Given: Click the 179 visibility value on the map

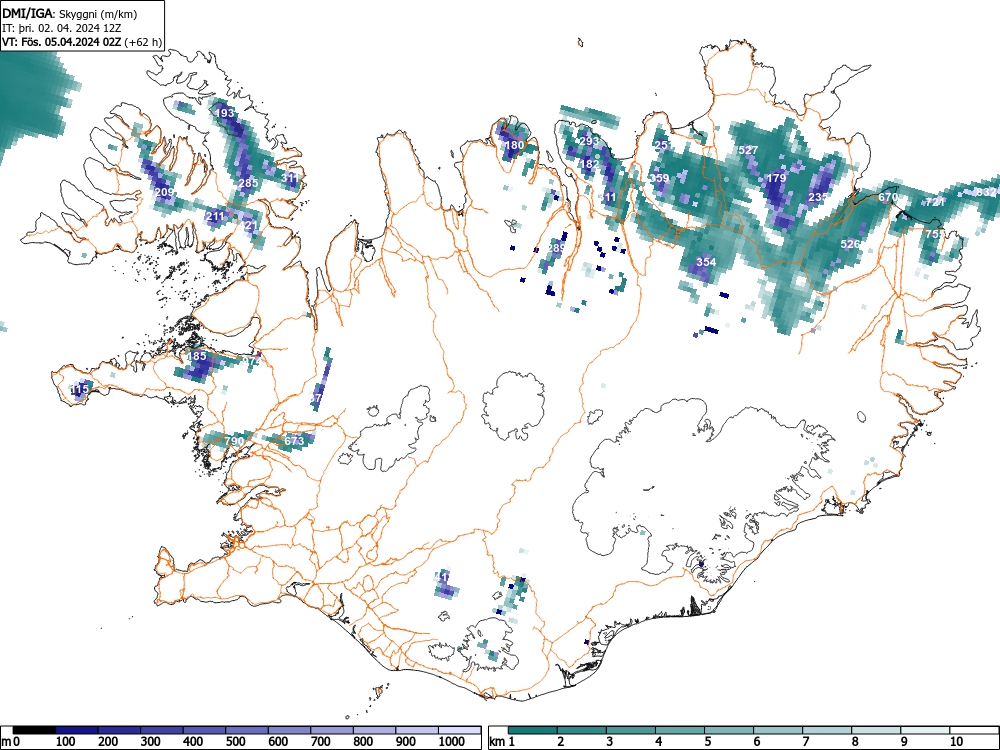Looking at the screenshot, I should click(776, 178).
